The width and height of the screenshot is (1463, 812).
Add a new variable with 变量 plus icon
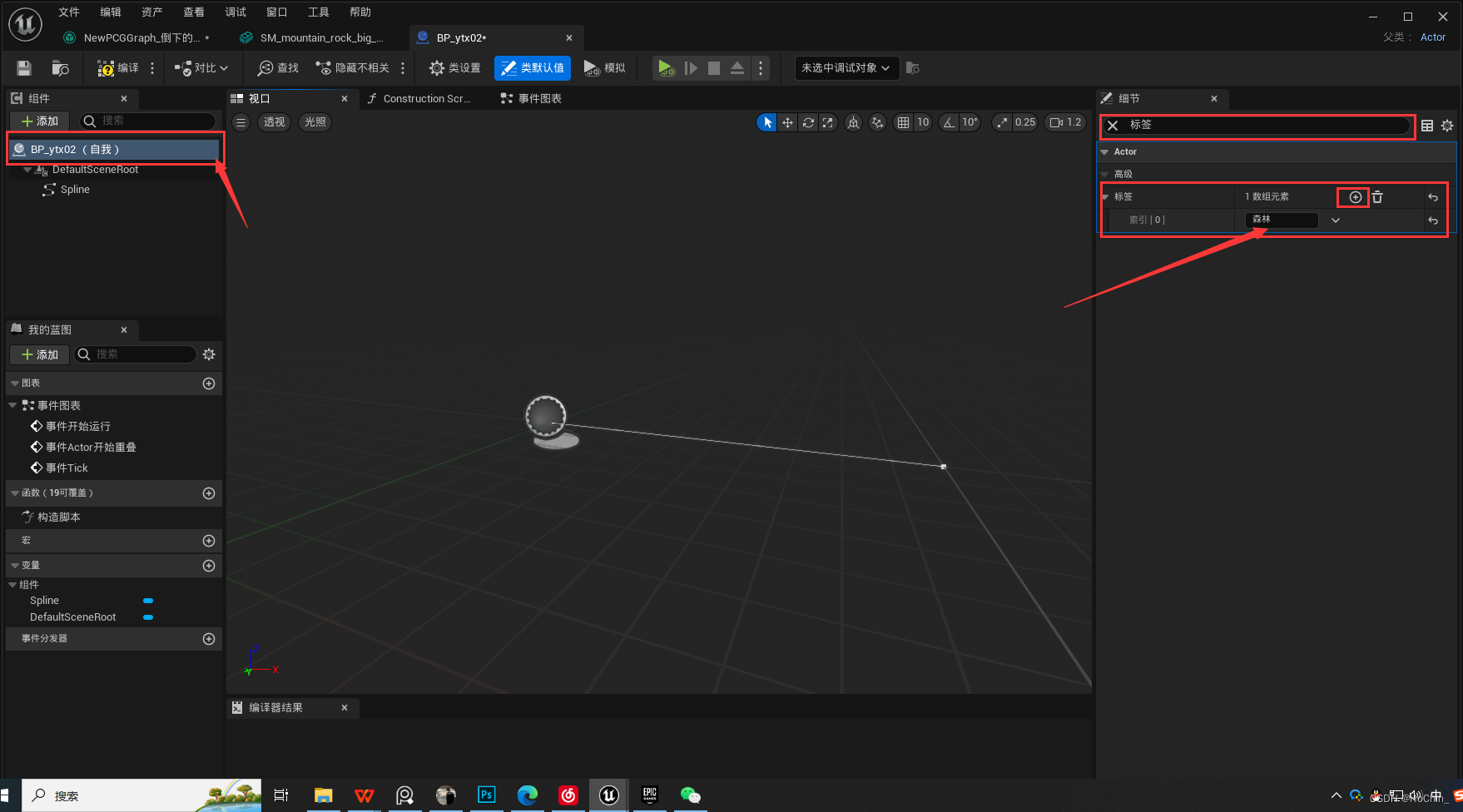pyautogui.click(x=209, y=566)
